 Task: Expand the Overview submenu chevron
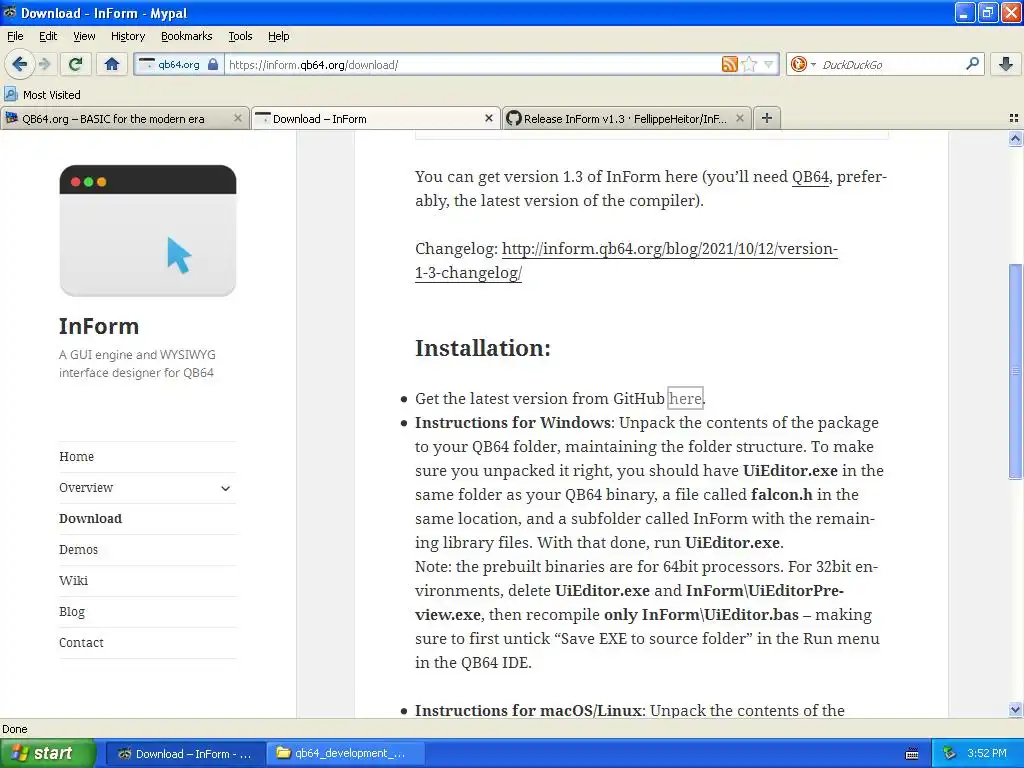click(x=225, y=488)
